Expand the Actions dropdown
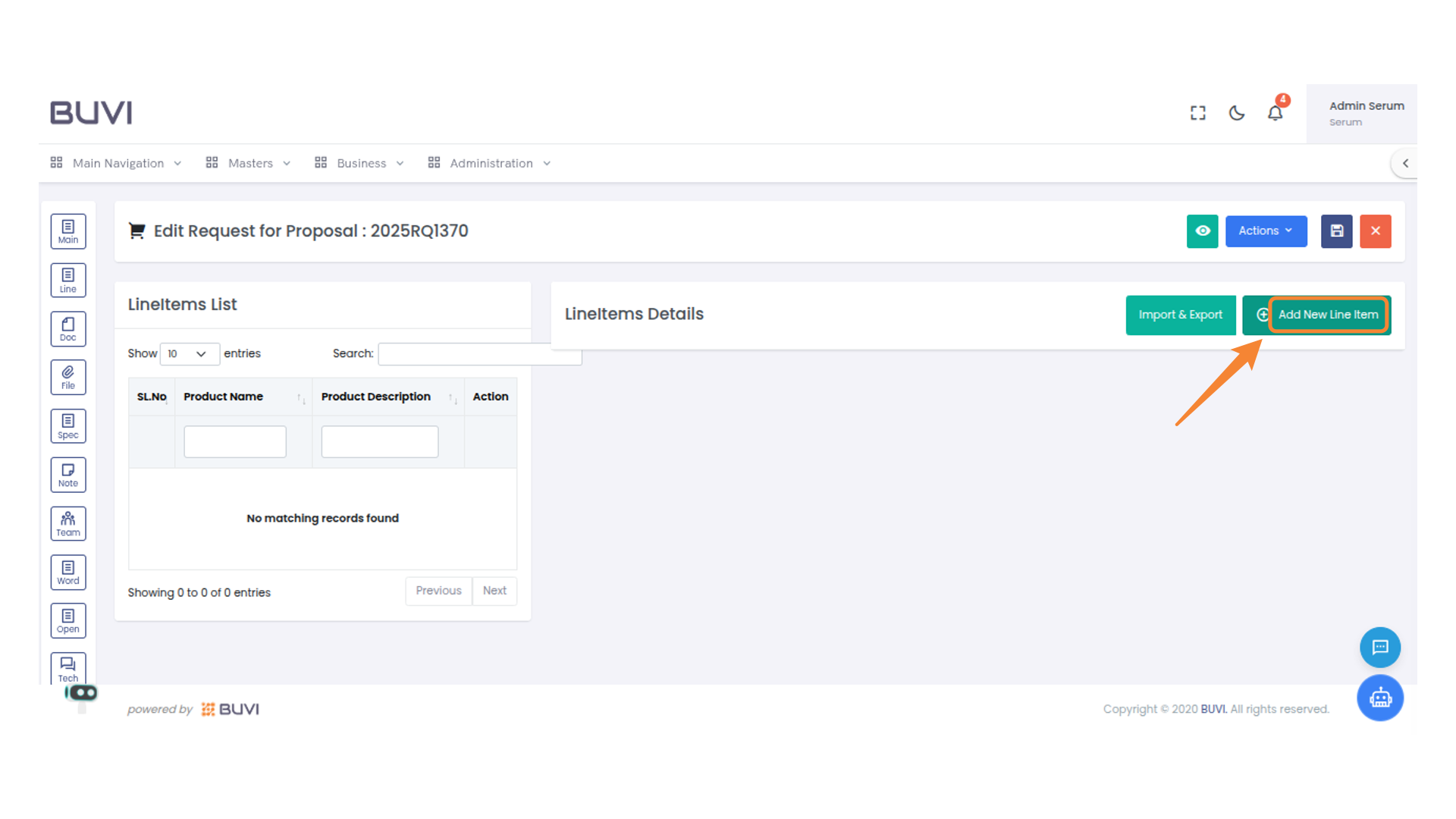1456x819 pixels. coord(1265,231)
